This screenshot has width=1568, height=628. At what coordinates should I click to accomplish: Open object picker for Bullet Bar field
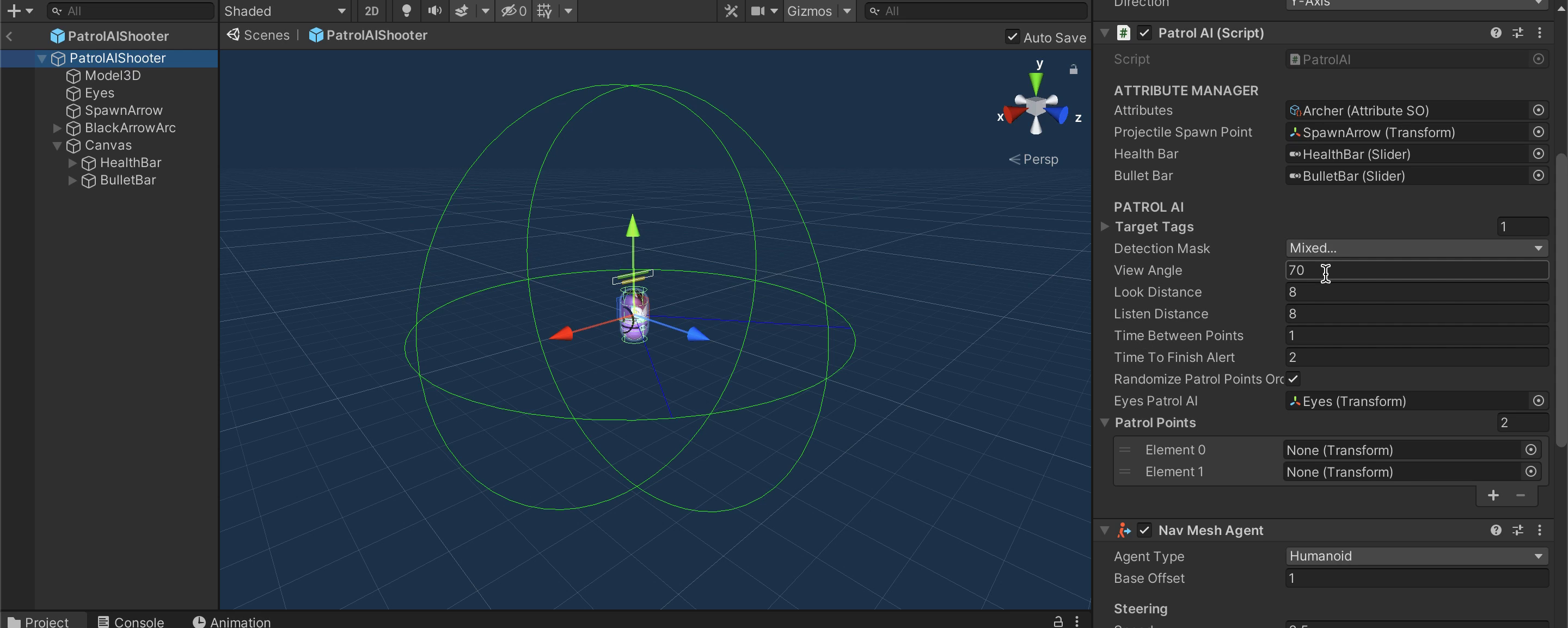[1538, 176]
